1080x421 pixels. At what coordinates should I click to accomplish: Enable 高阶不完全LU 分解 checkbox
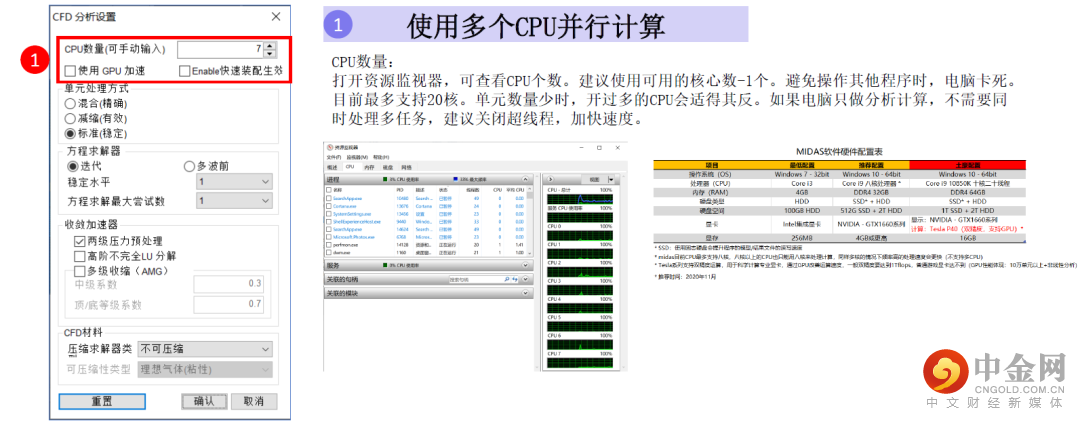(x=80, y=256)
